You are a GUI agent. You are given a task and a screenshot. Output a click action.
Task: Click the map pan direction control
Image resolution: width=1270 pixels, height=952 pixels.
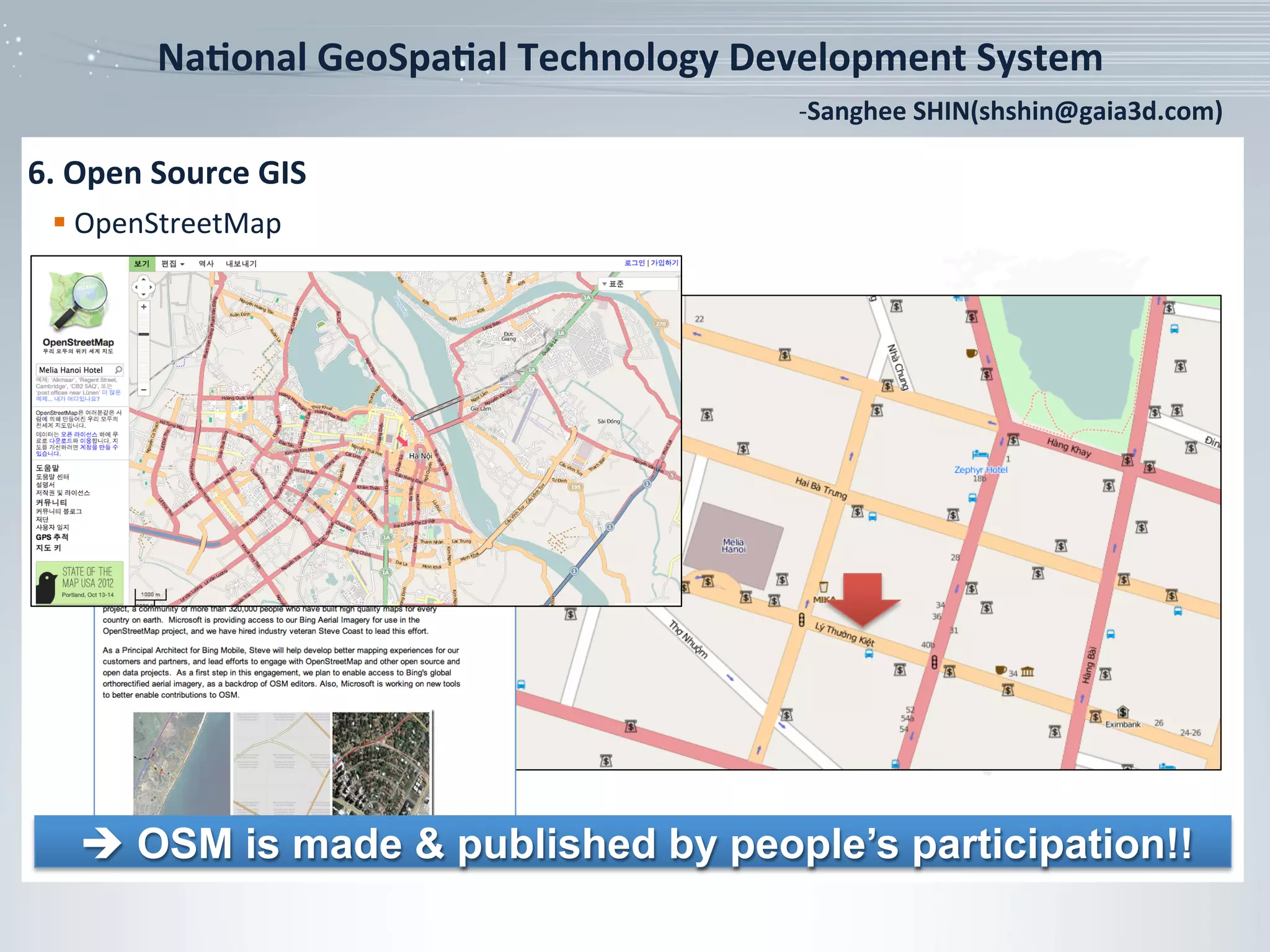tap(143, 287)
